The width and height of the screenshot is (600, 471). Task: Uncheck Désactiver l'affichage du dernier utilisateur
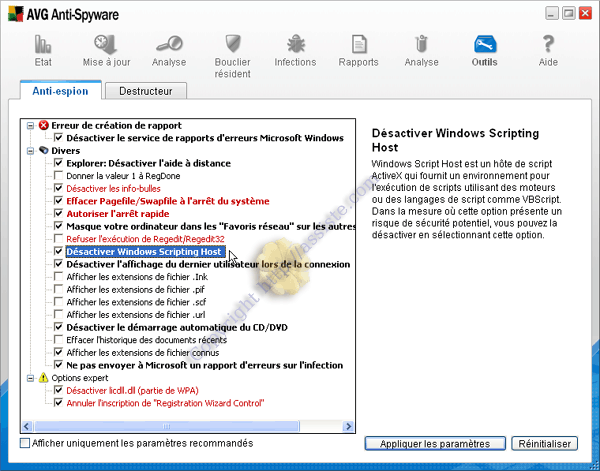click(58, 264)
